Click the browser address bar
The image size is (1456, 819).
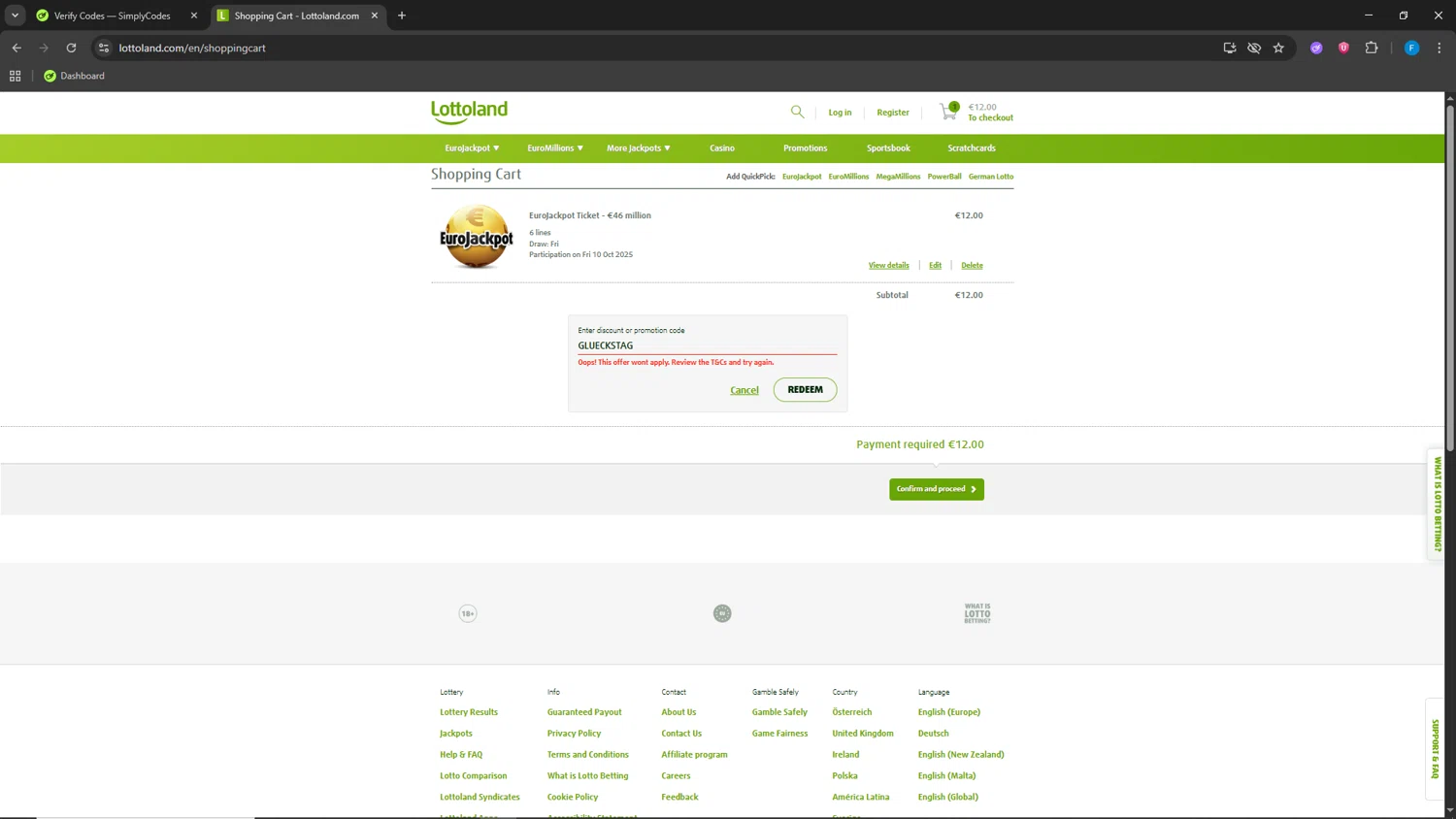[660, 48]
